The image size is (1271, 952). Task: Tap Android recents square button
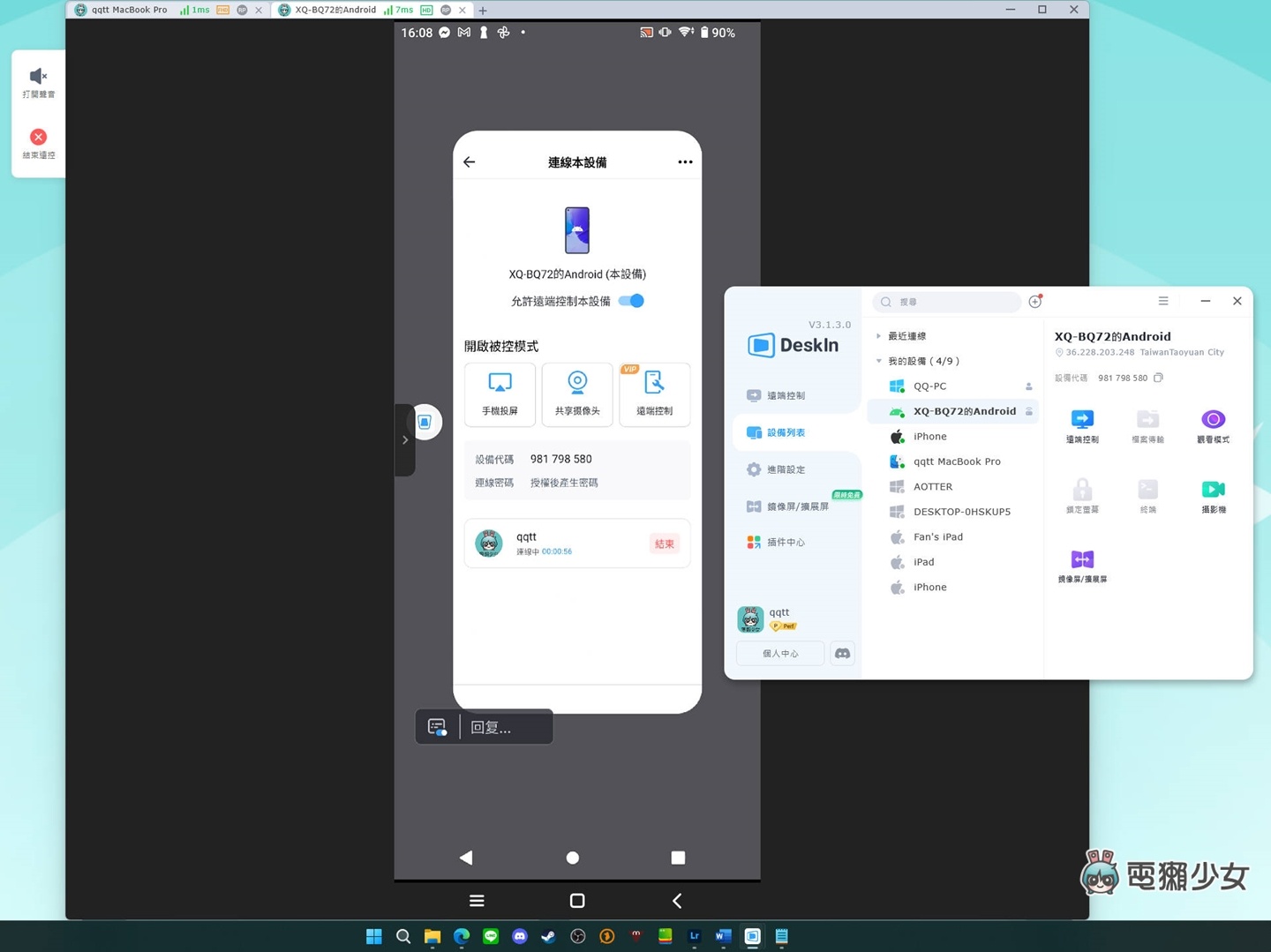click(x=678, y=858)
